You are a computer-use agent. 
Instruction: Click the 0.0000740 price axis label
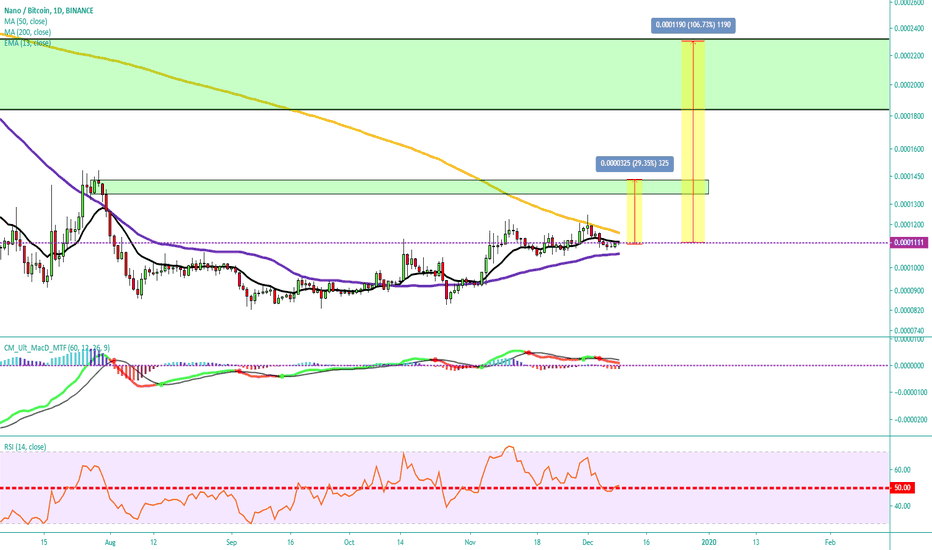909,331
